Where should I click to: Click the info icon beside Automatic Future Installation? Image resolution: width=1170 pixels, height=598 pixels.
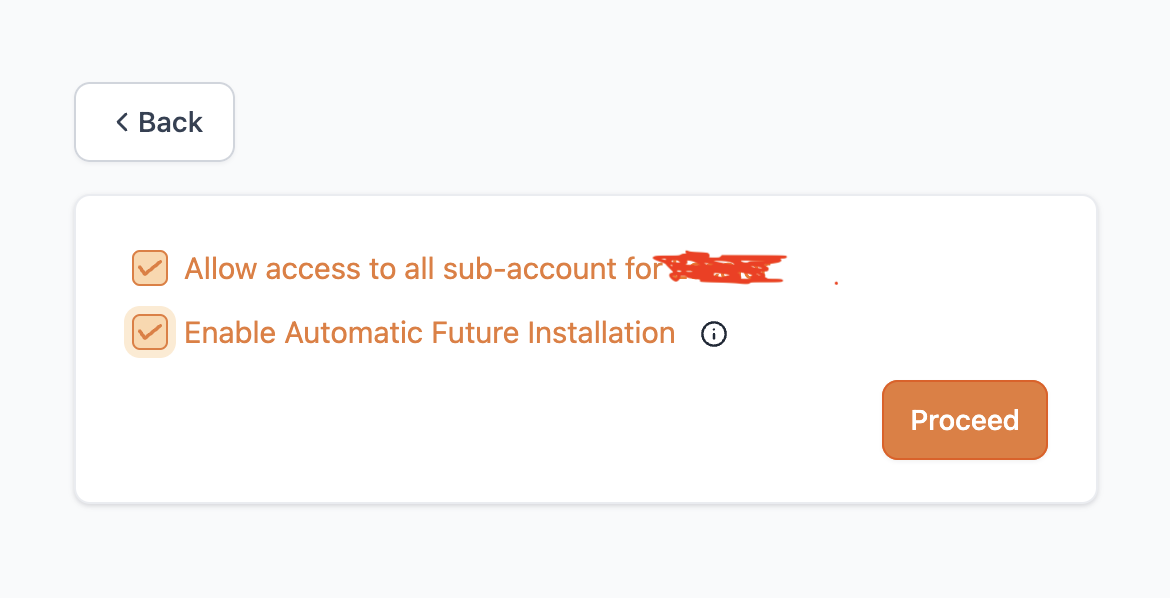pyautogui.click(x=714, y=334)
